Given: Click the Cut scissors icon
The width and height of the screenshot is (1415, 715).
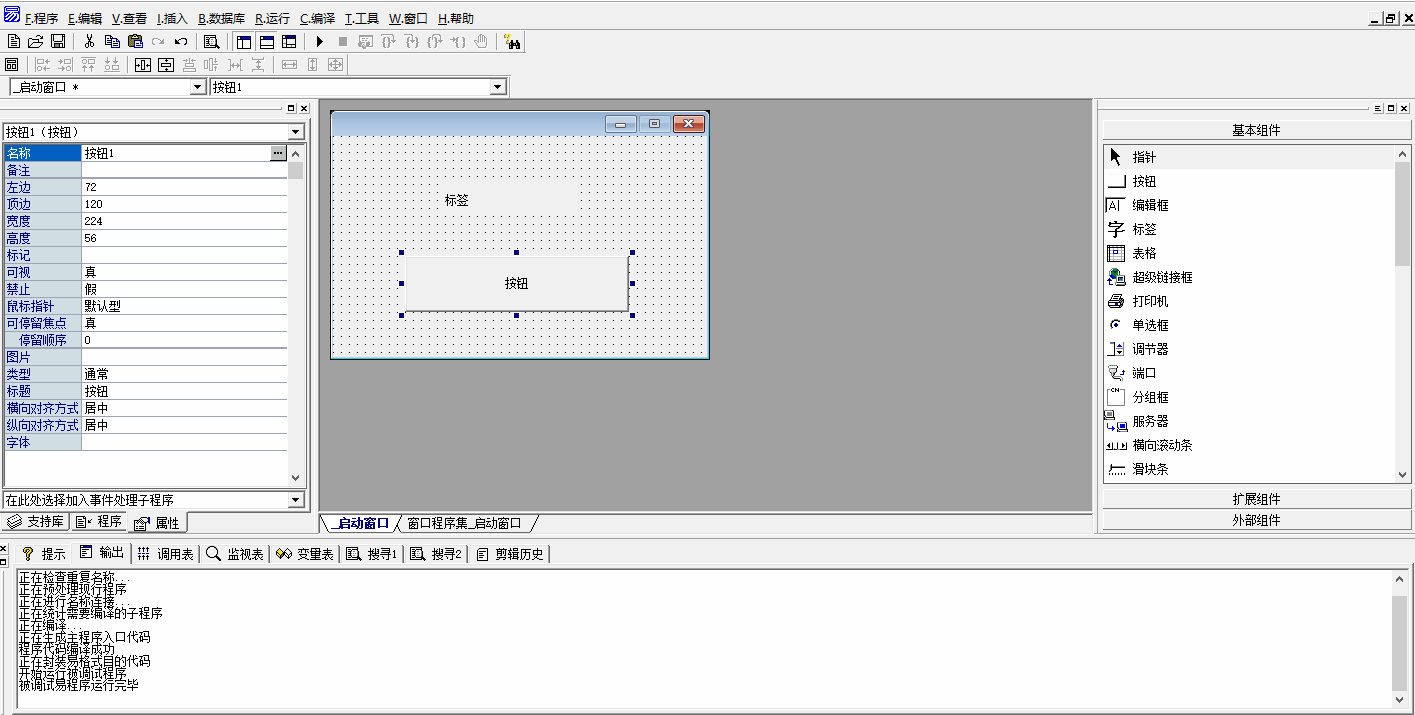Looking at the screenshot, I should [x=89, y=41].
